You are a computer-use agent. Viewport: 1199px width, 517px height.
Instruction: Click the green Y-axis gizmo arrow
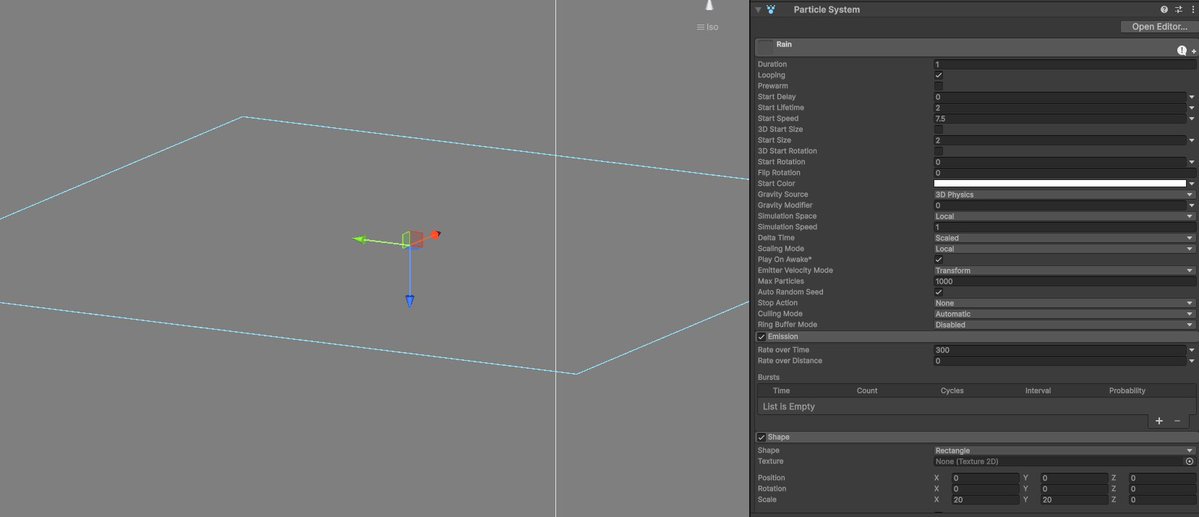(x=361, y=239)
